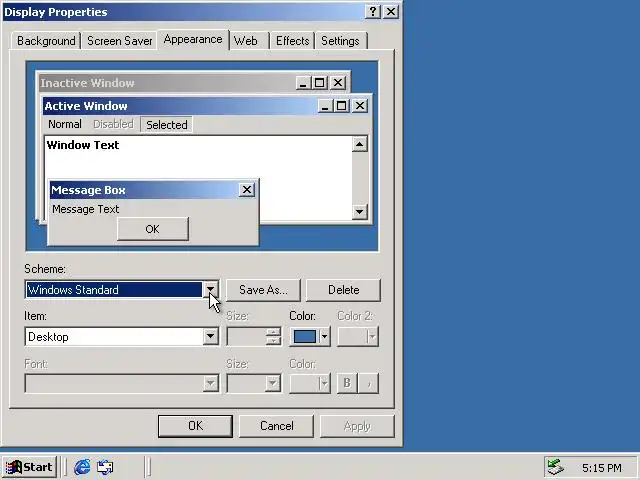The image size is (640, 480).
Task: Click the network tray icon
Action: tap(556, 467)
